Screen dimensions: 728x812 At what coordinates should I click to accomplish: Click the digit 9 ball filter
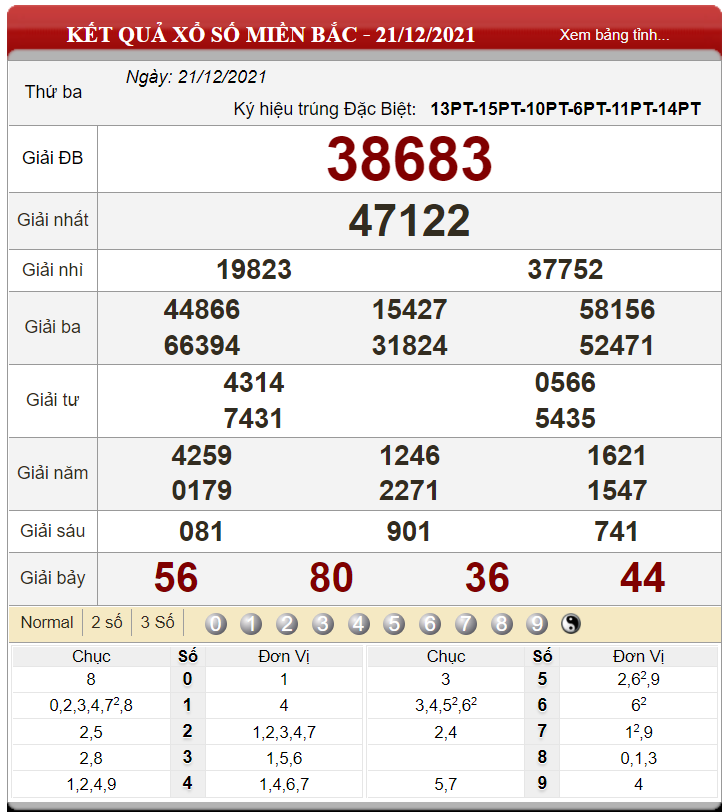[537, 624]
